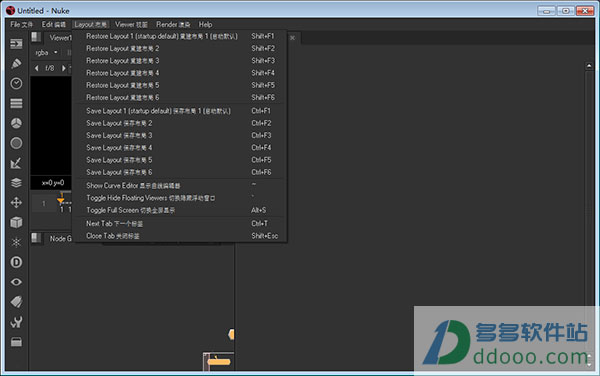Open the Keyer nodes icon
Screen dimensions: 600x376
coord(16,163)
